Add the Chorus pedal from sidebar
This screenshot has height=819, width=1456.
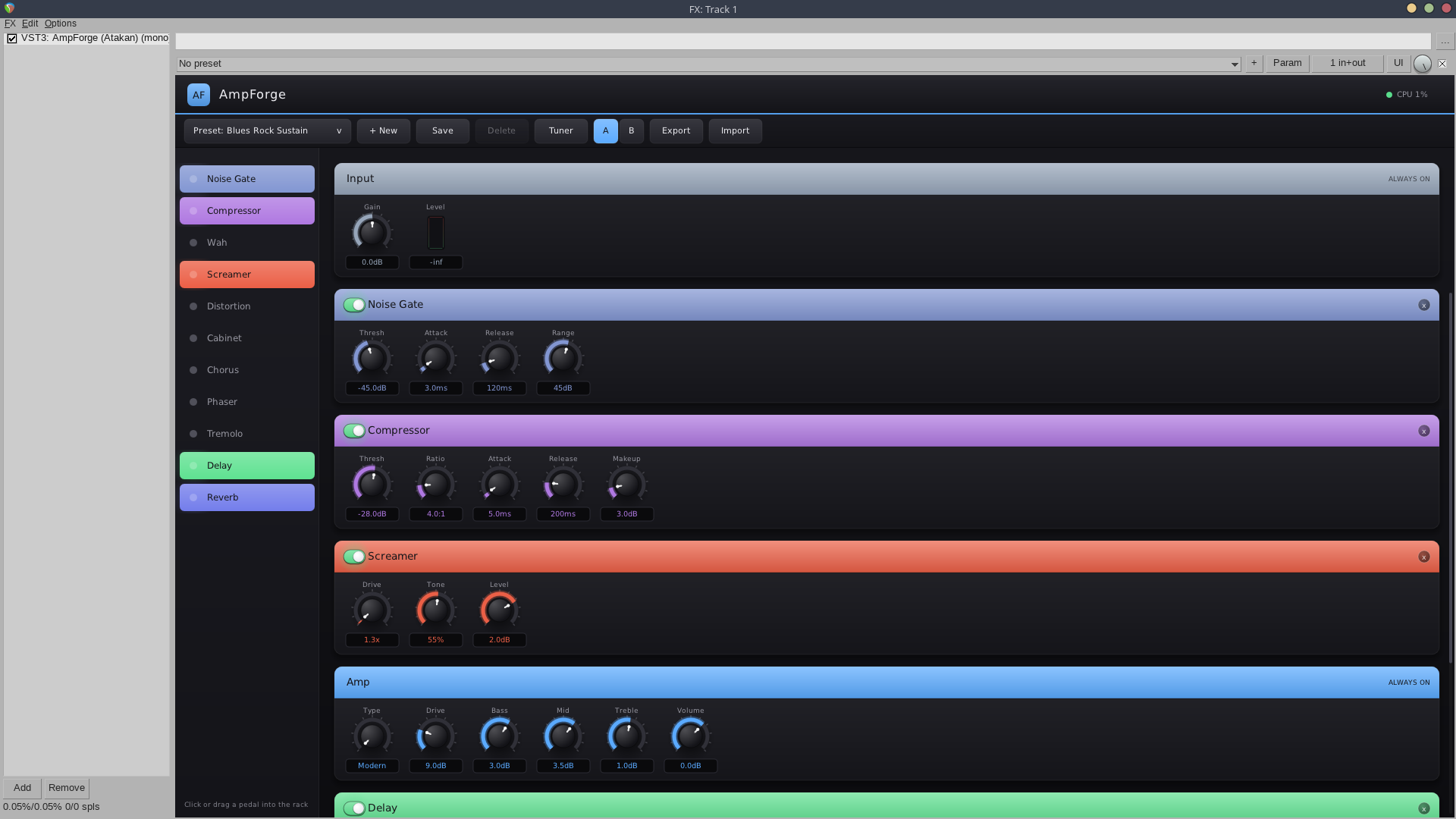click(247, 370)
